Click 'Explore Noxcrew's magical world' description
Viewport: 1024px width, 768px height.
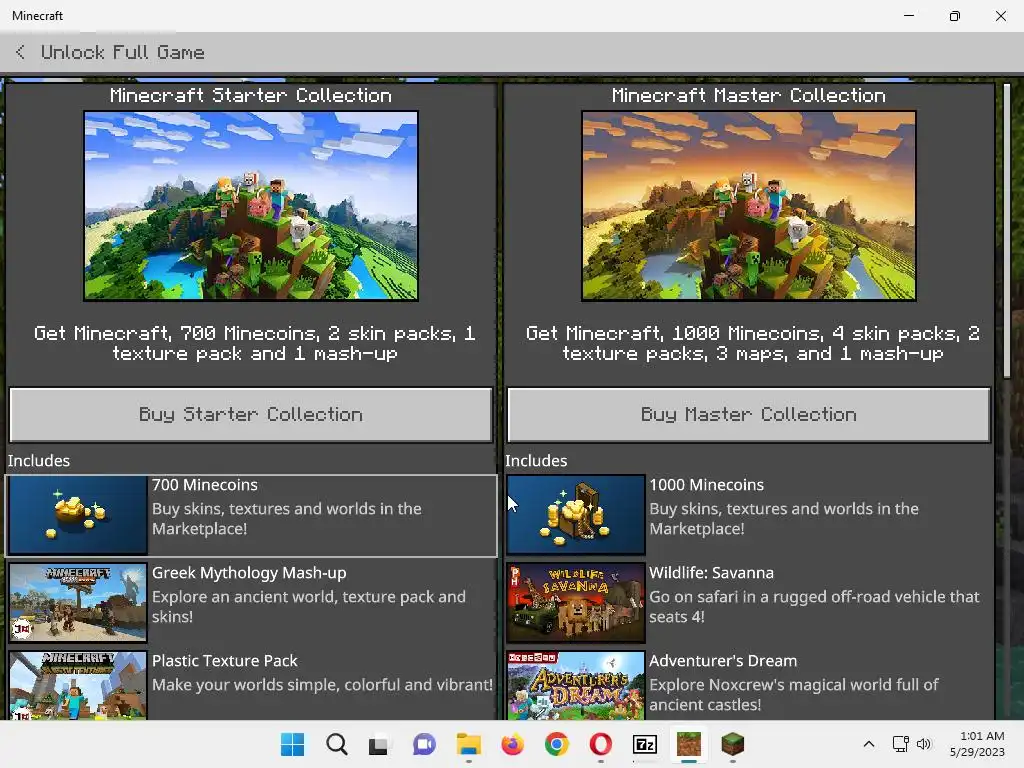tap(793, 695)
